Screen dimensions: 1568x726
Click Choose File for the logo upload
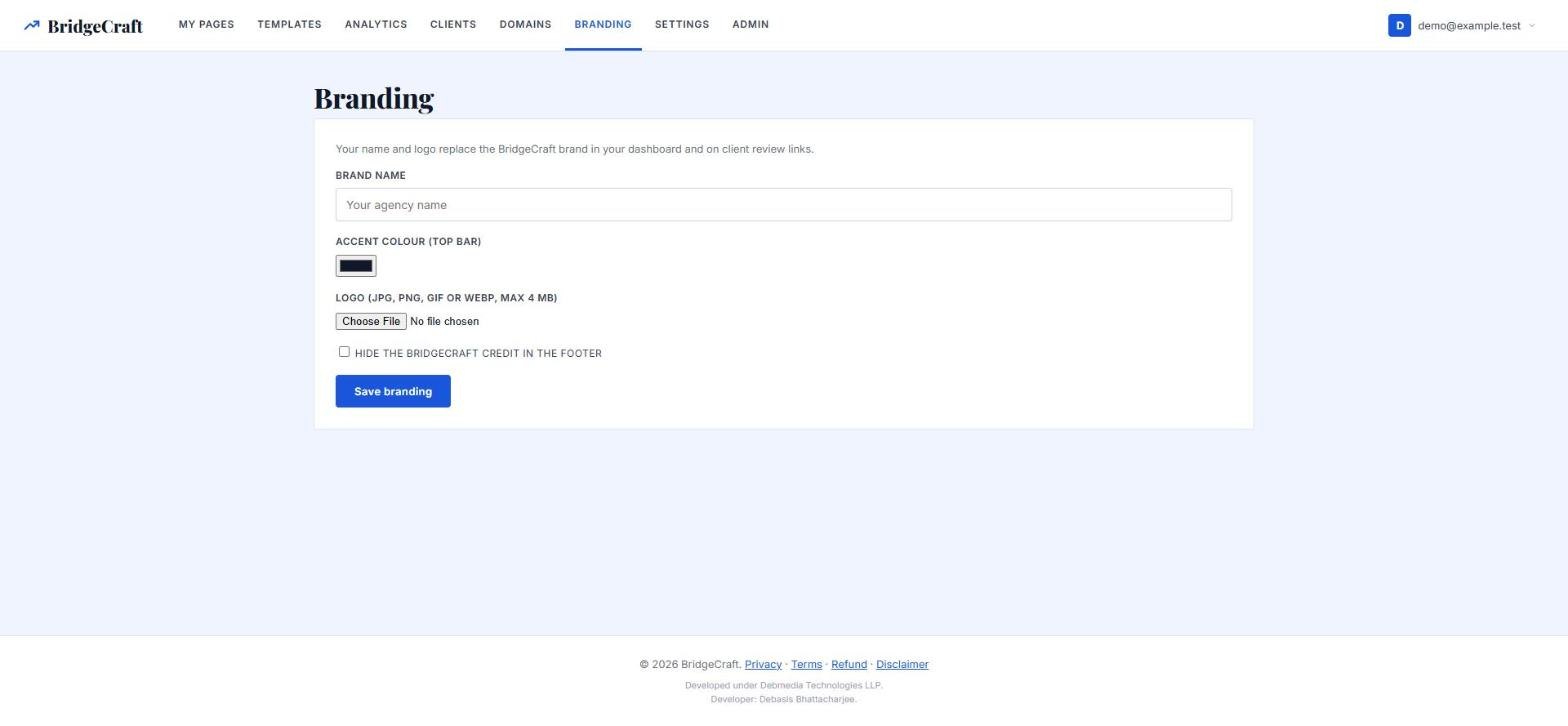pyautogui.click(x=371, y=322)
